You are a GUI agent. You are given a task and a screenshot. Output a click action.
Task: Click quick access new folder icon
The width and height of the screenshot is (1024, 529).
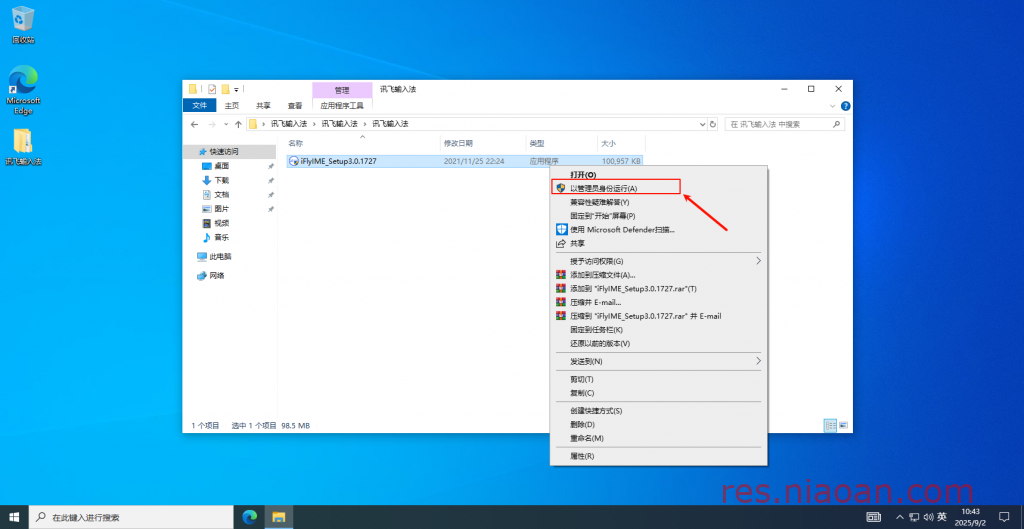tap(225, 89)
